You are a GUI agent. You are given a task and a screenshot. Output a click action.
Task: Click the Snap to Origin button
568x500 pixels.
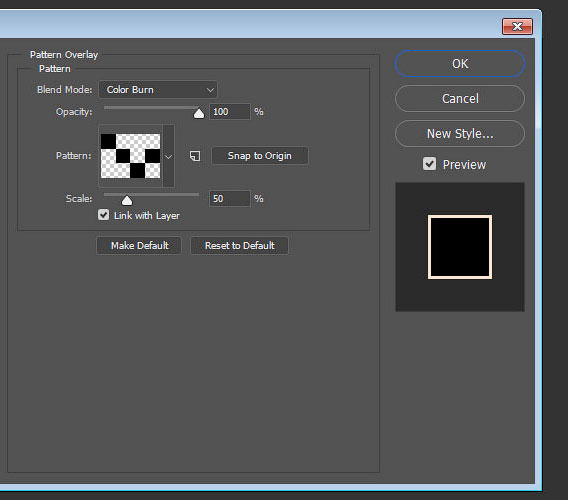[x=260, y=156]
